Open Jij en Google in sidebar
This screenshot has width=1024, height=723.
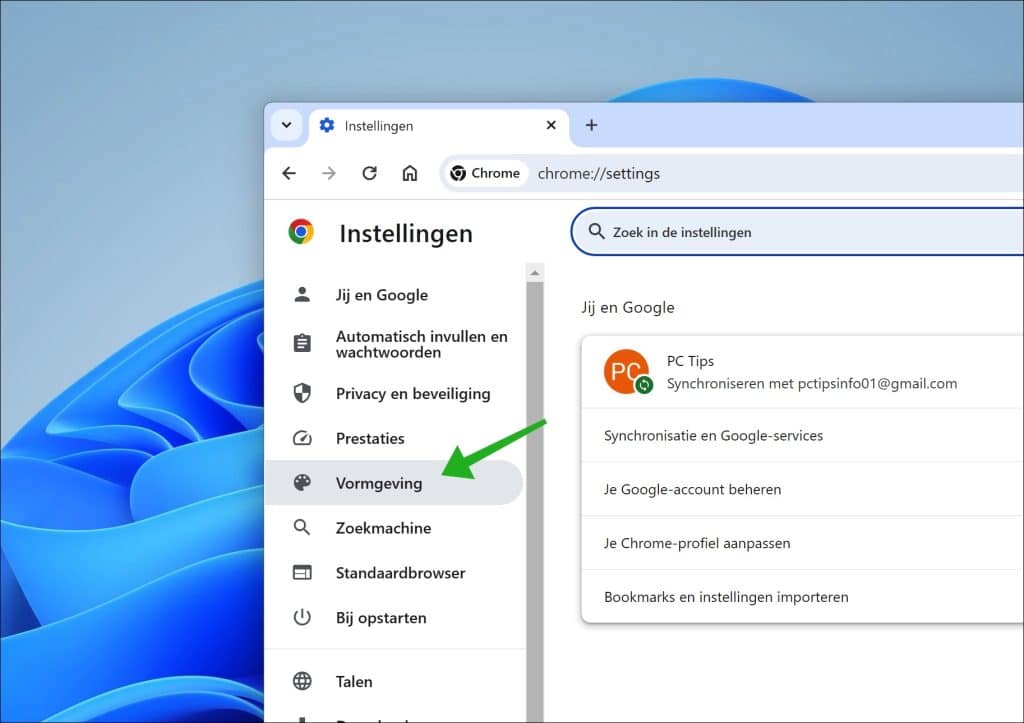pos(394,295)
